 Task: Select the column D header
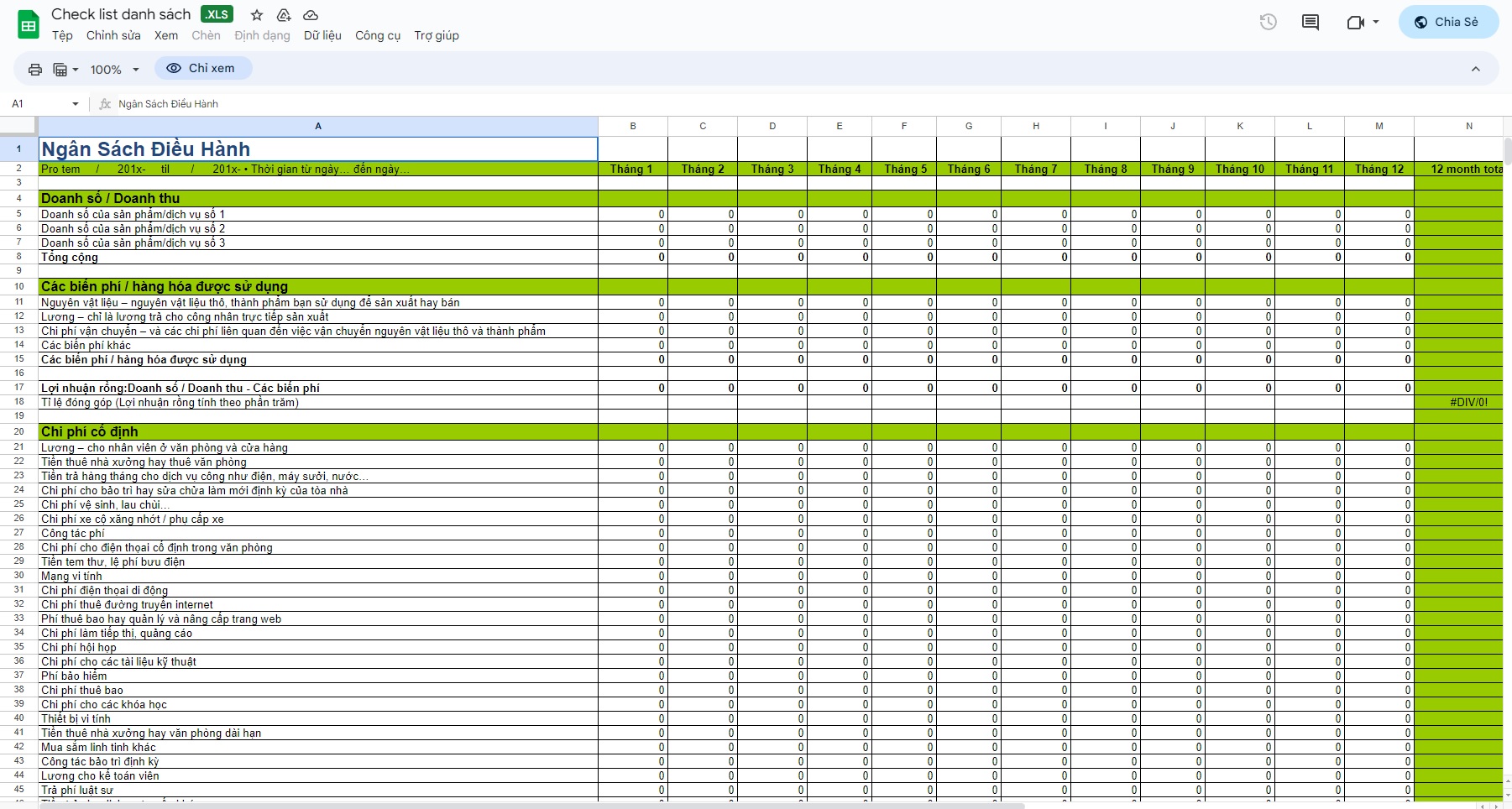772,126
